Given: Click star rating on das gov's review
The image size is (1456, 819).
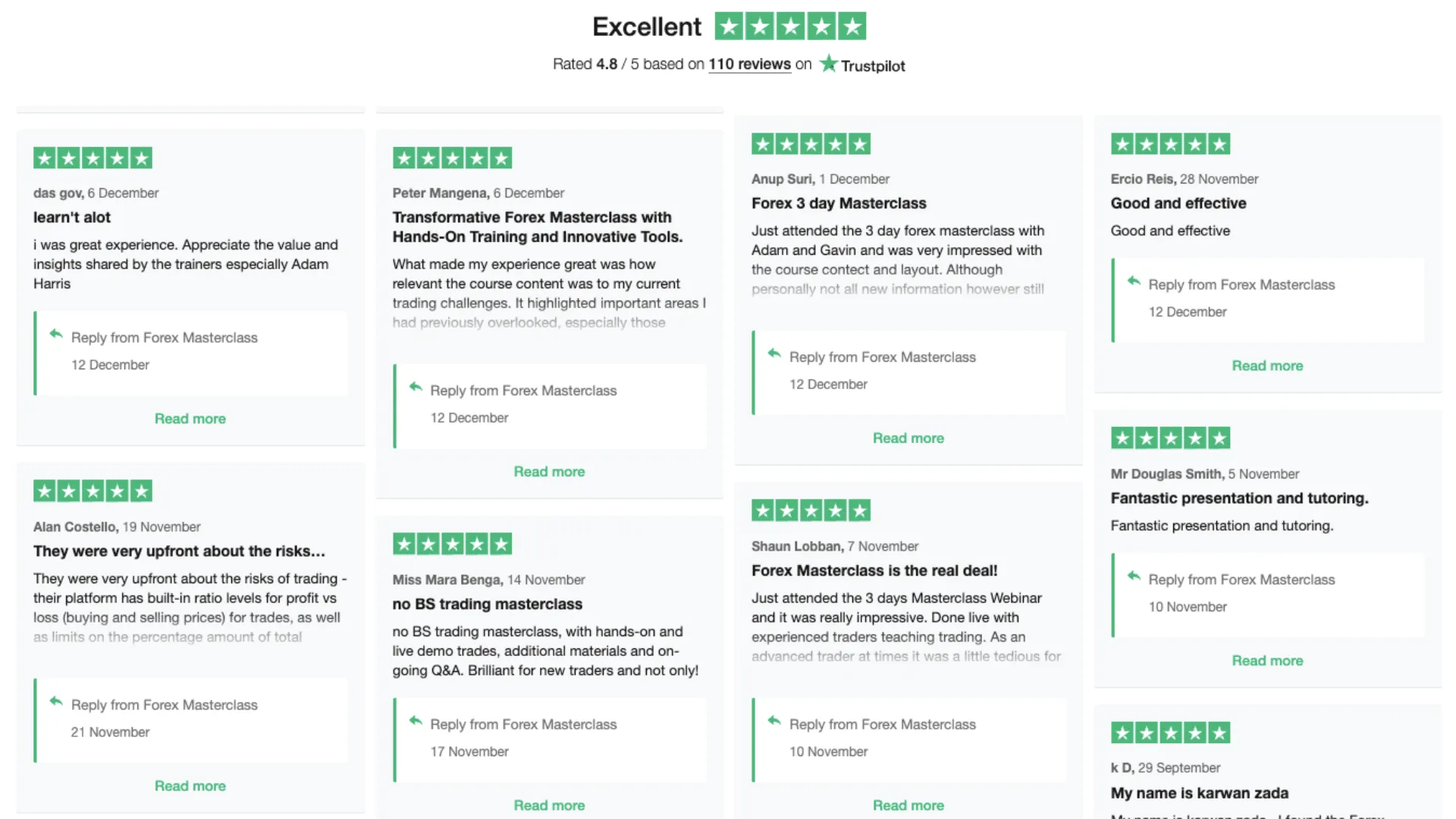Looking at the screenshot, I should 93,158.
